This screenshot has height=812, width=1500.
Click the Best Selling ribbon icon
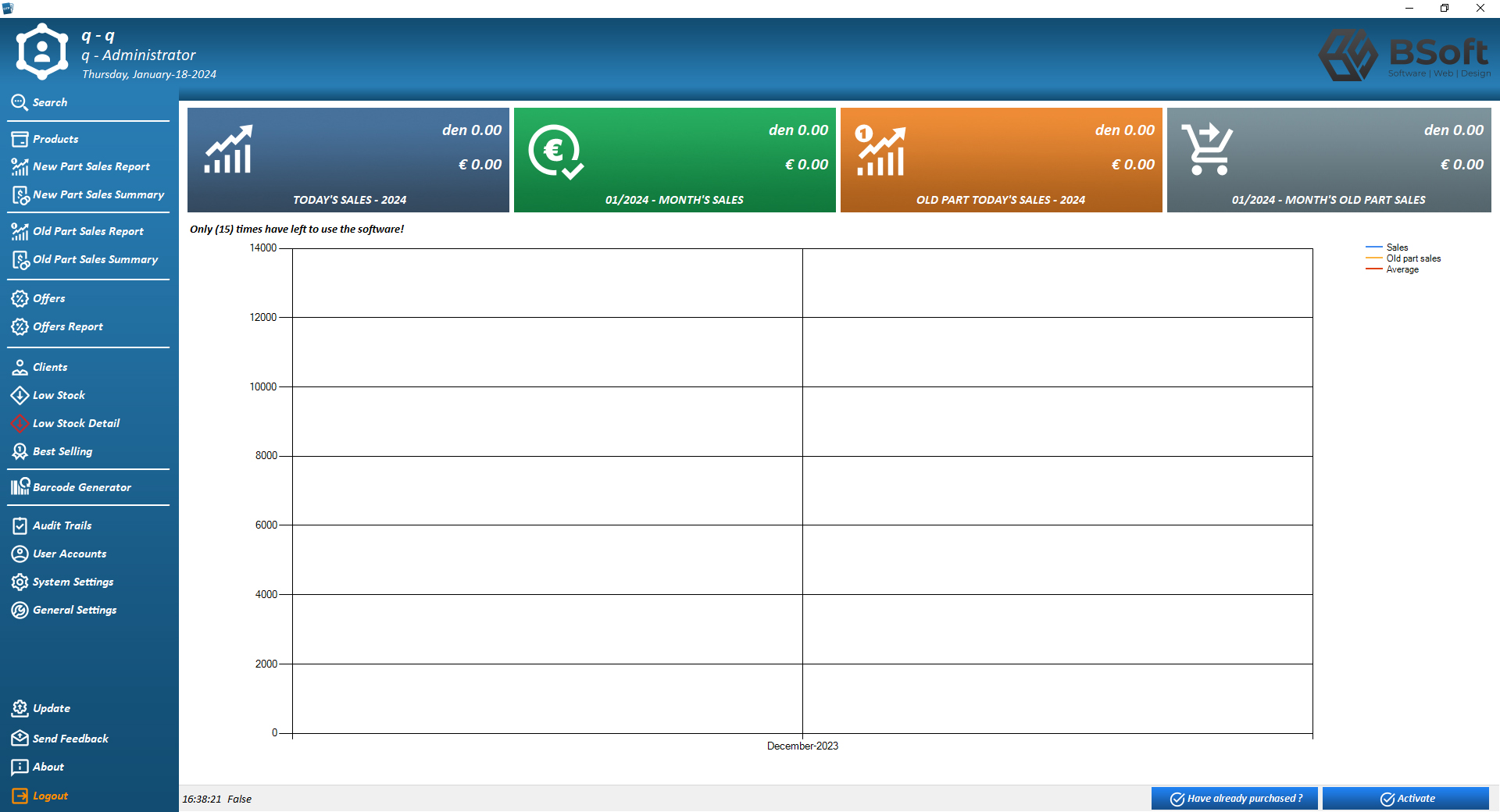tap(20, 451)
